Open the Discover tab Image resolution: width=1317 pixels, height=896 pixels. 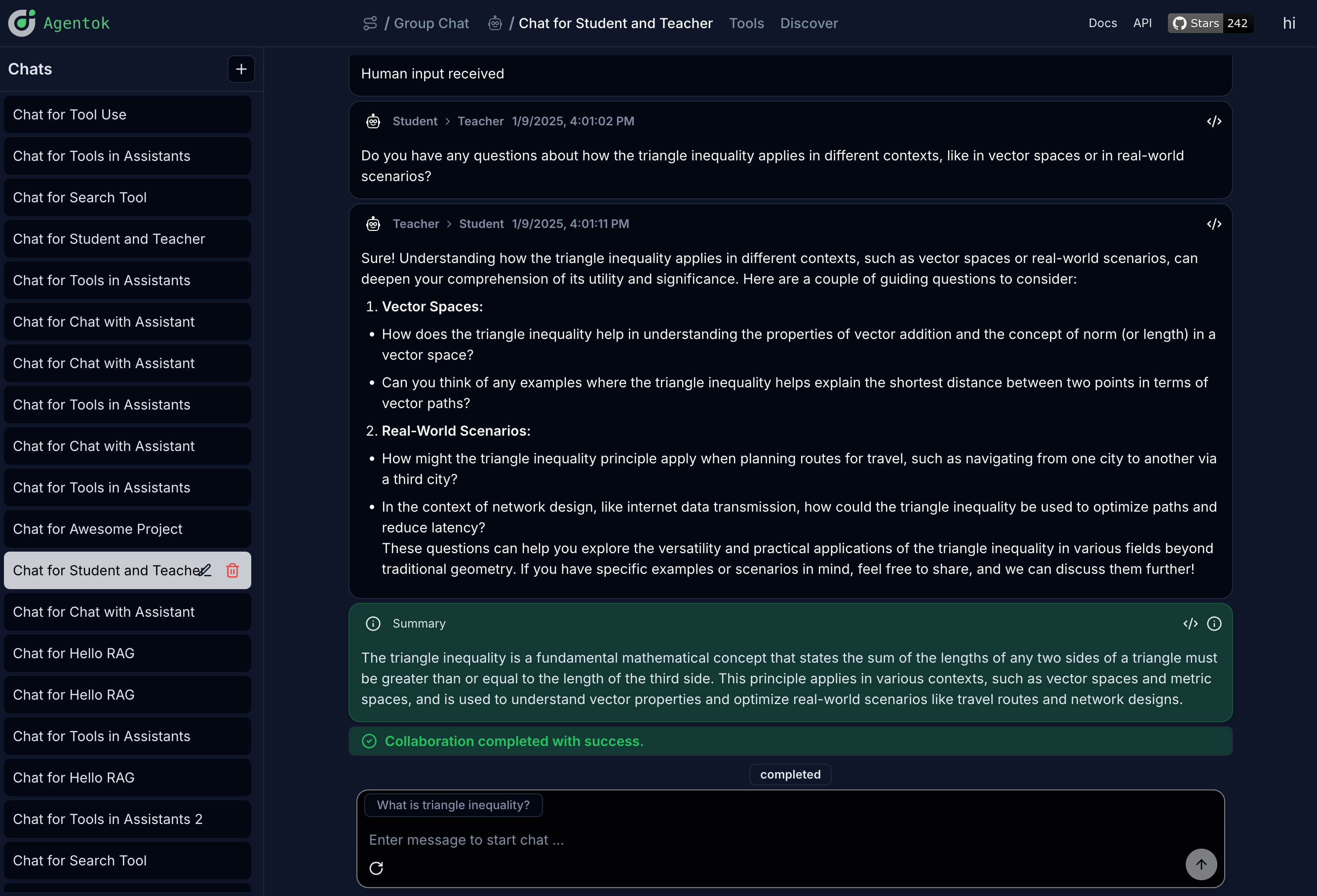pyautogui.click(x=809, y=23)
